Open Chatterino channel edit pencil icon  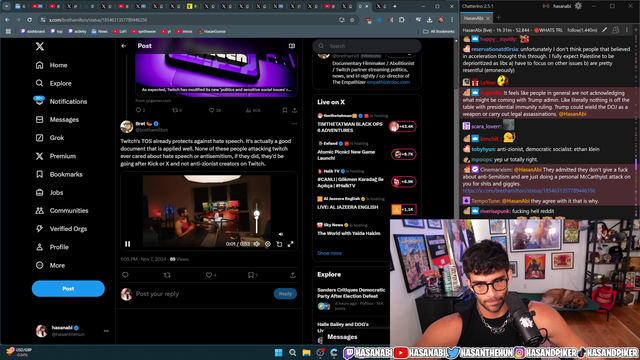(604, 30)
